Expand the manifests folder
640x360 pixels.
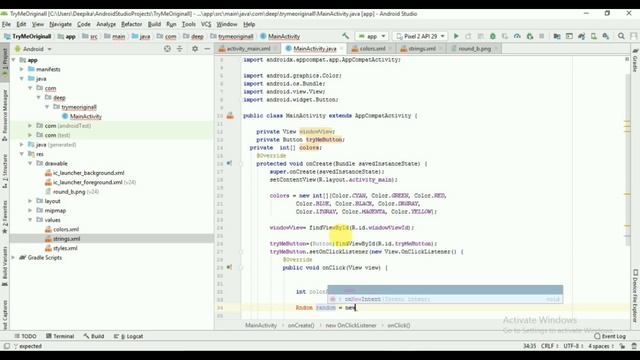click(x=22, y=69)
